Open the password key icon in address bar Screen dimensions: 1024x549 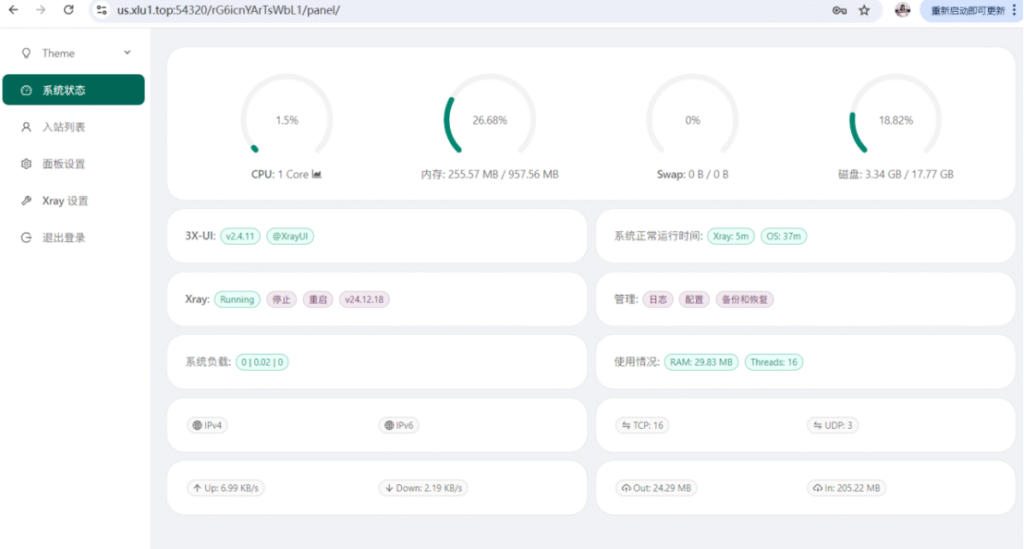click(x=838, y=10)
